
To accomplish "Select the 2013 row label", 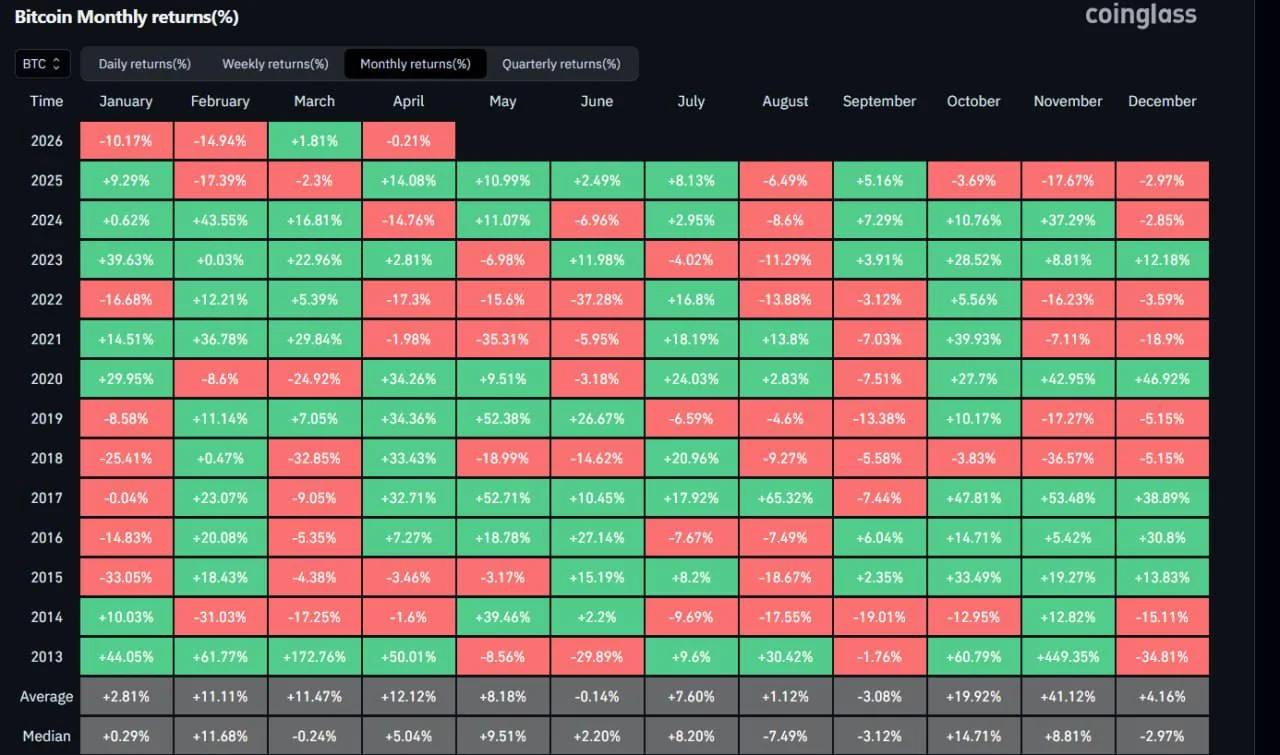I will [x=46, y=657].
